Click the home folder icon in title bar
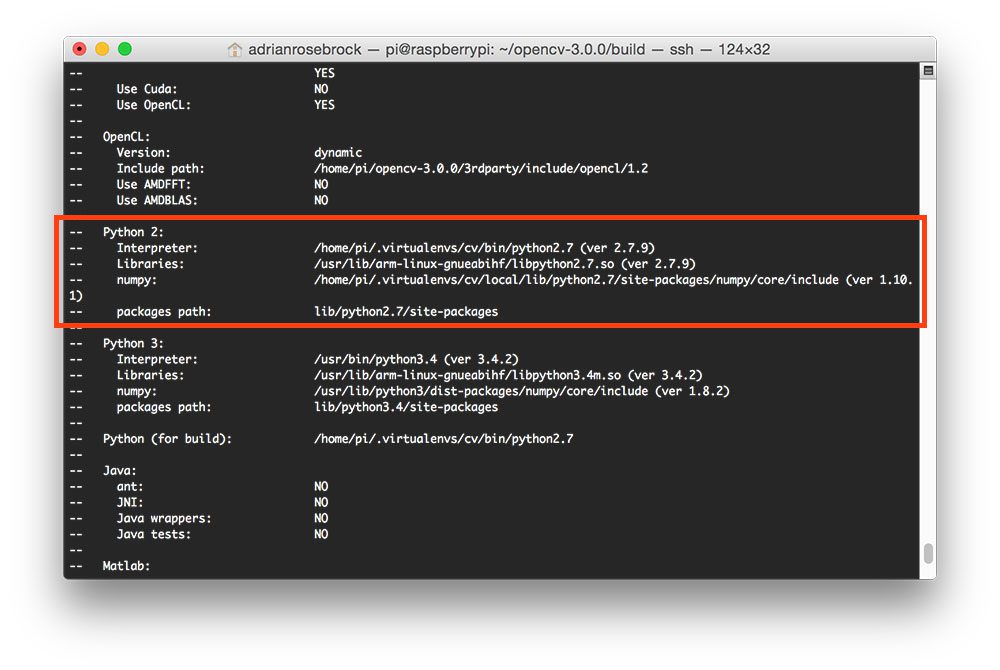 click(x=235, y=49)
